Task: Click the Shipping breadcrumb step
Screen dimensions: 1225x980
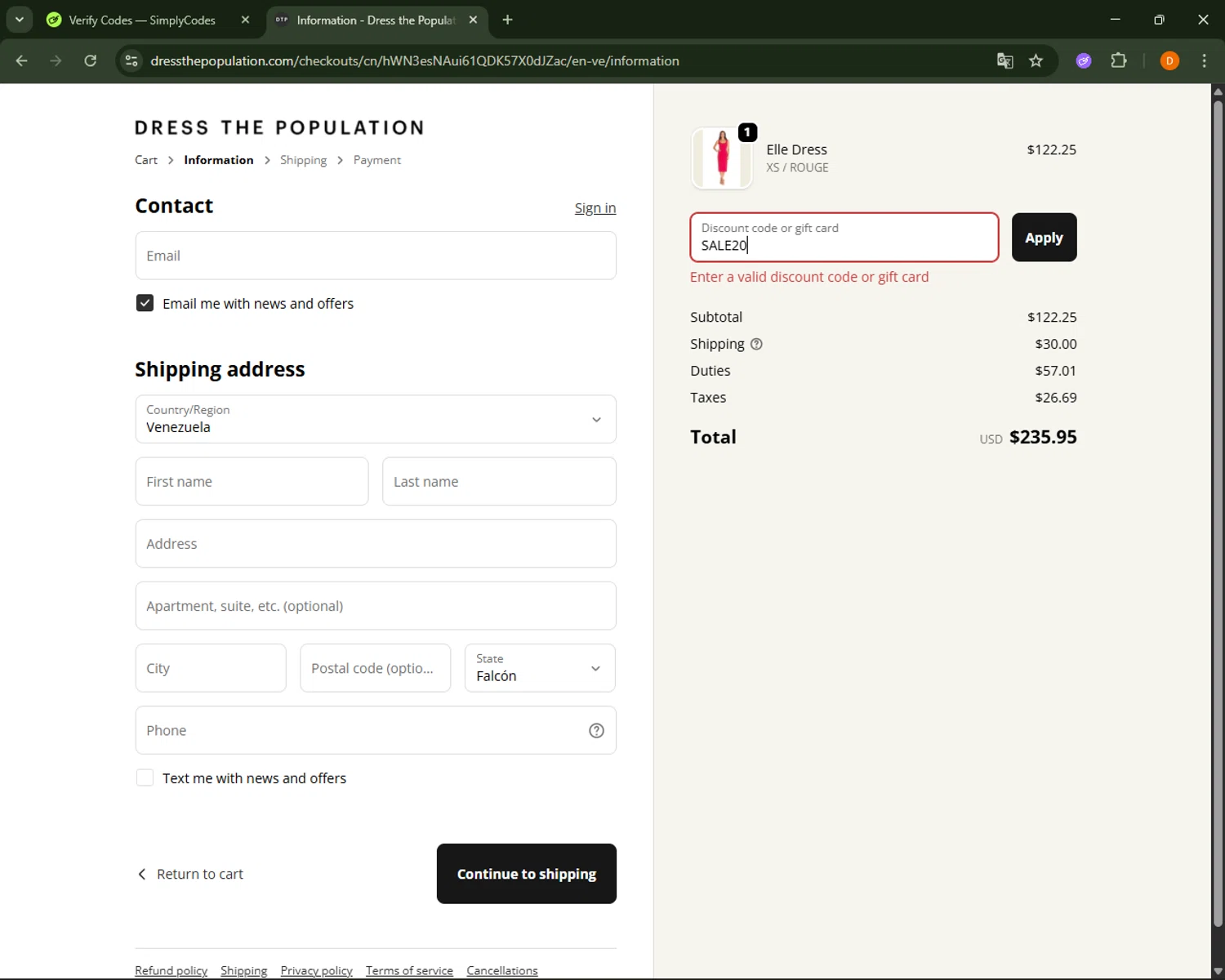Action: point(303,160)
